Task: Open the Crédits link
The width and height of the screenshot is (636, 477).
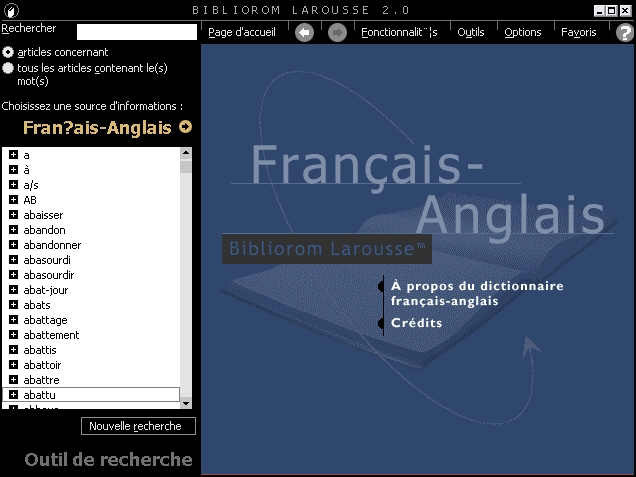Action: click(417, 323)
